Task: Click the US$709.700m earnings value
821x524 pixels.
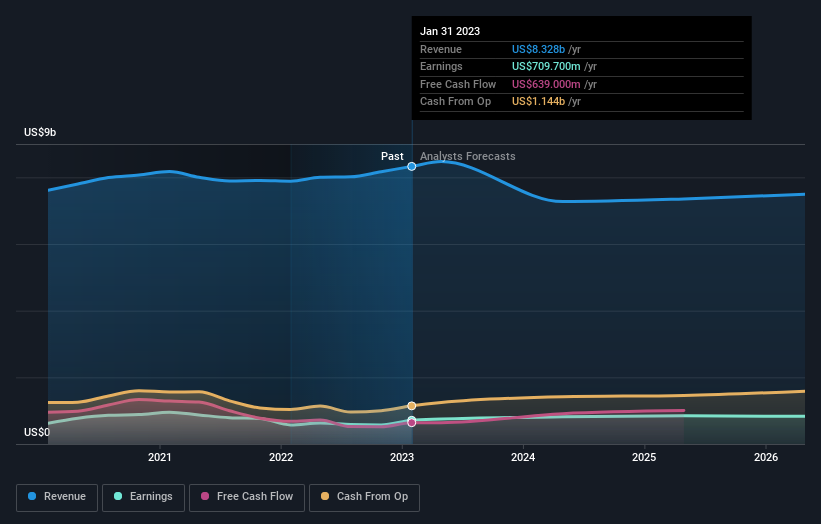Action: tap(546, 66)
